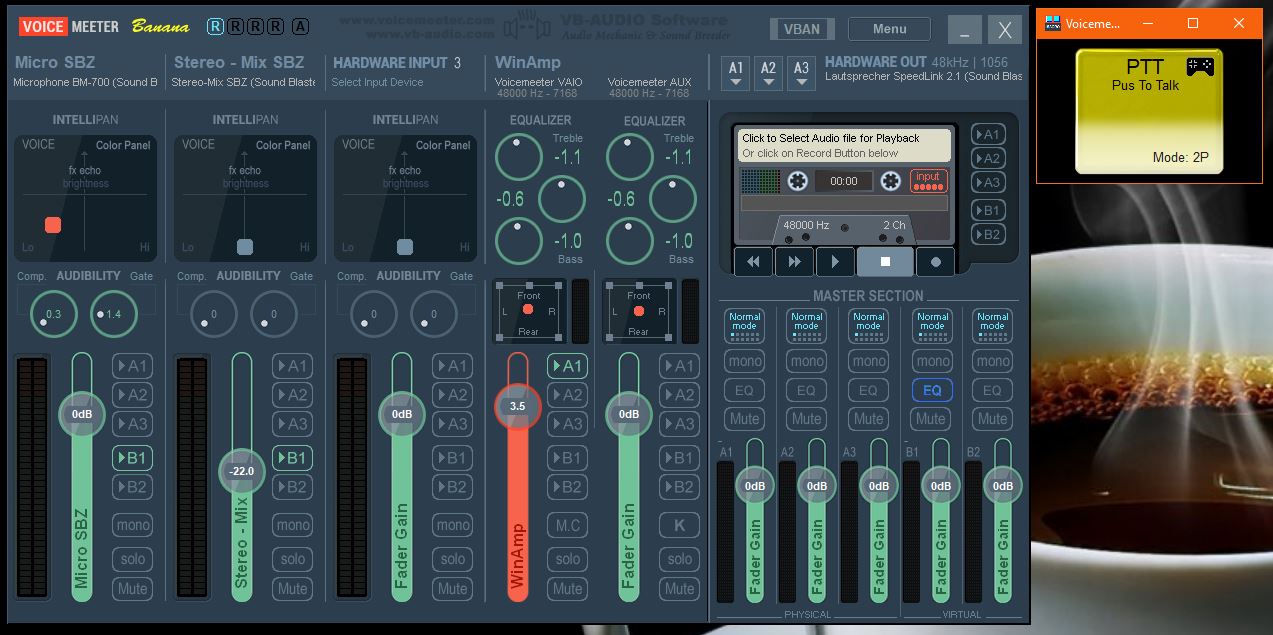Image resolution: width=1273 pixels, height=635 pixels.
Task: Open the A3 hardware output dropdown
Action: [x=800, y=73]
